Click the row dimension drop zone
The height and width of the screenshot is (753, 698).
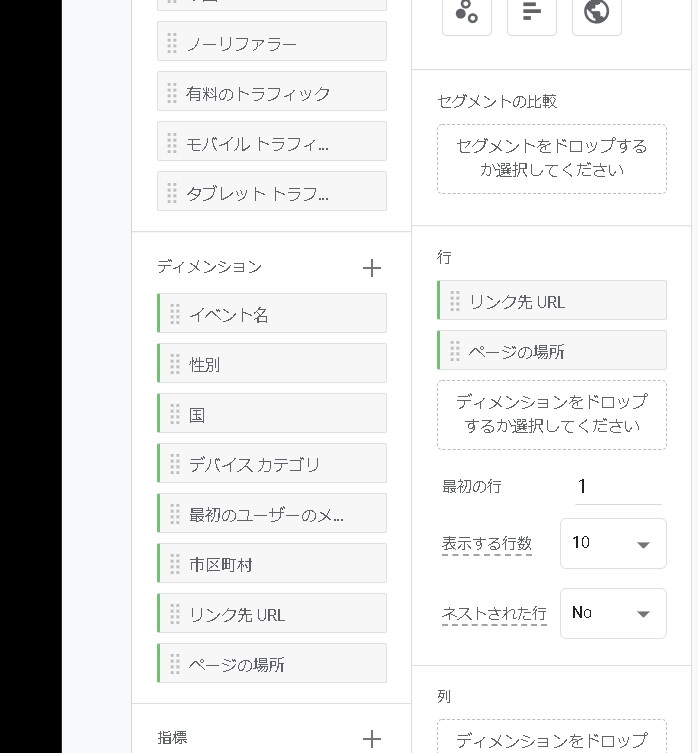pyautogui.click(x=551, y=414)
